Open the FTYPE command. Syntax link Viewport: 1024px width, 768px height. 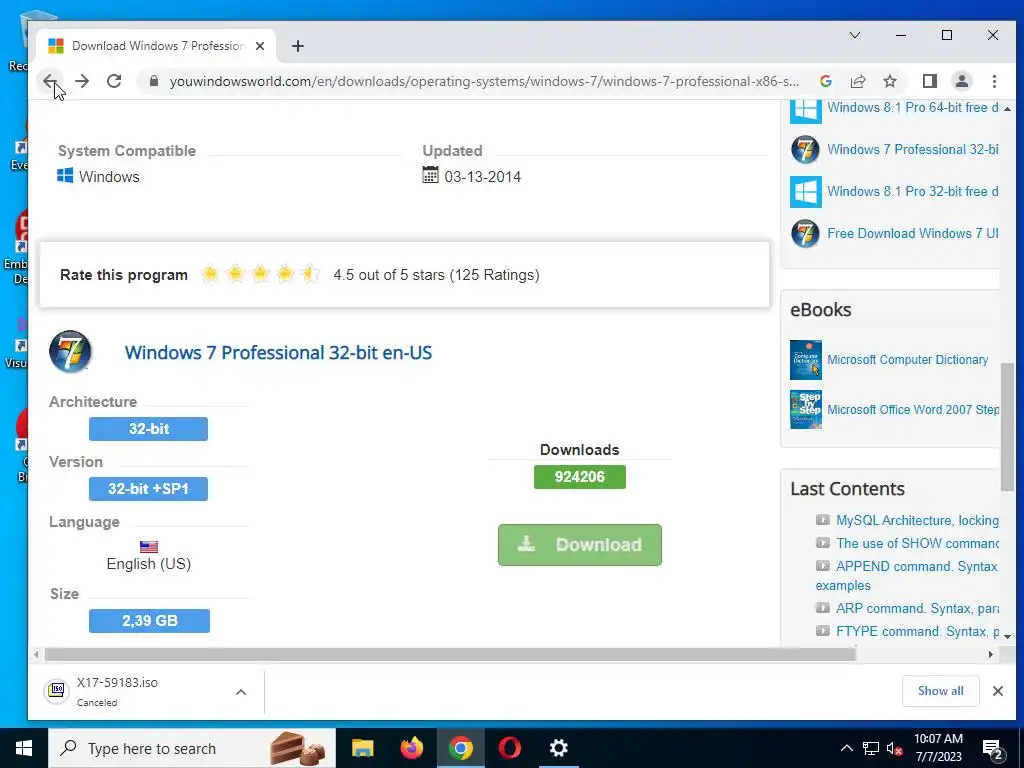click(917, 632)
